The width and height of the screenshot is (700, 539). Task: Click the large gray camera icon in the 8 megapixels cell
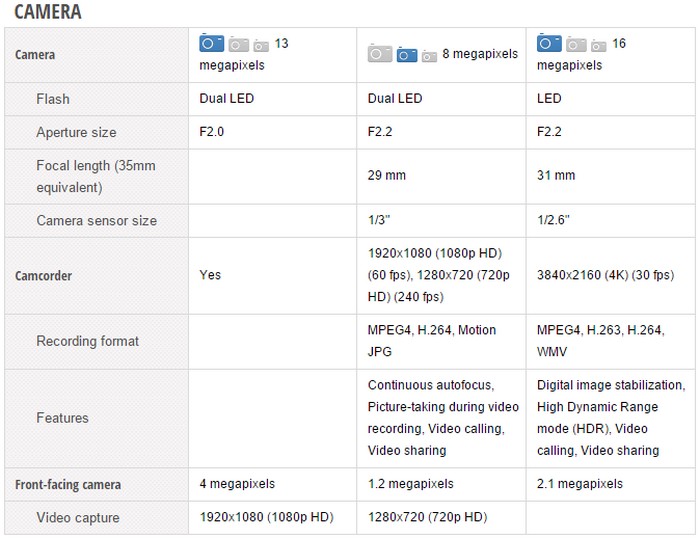(380, 53)
